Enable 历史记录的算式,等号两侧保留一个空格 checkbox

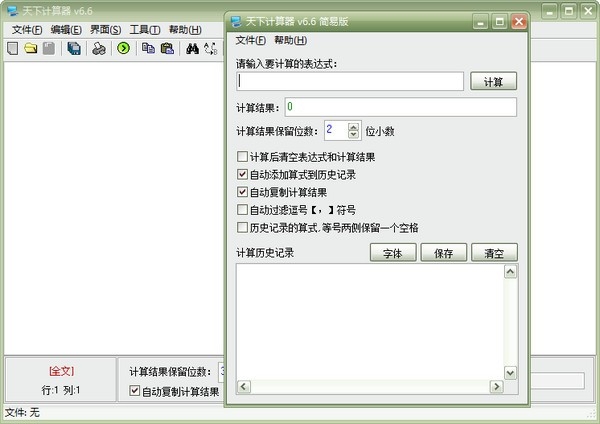(x=242, y=228)
